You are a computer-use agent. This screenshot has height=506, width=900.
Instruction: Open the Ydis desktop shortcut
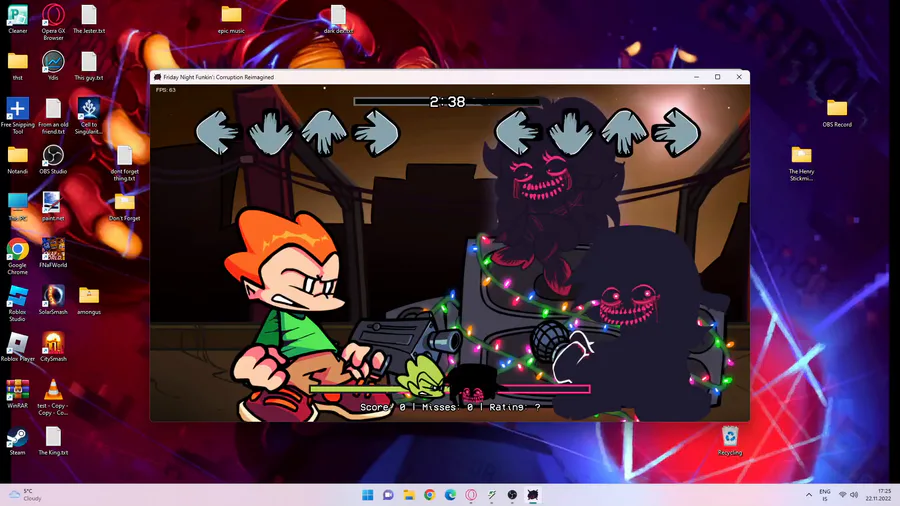point(53,66)
